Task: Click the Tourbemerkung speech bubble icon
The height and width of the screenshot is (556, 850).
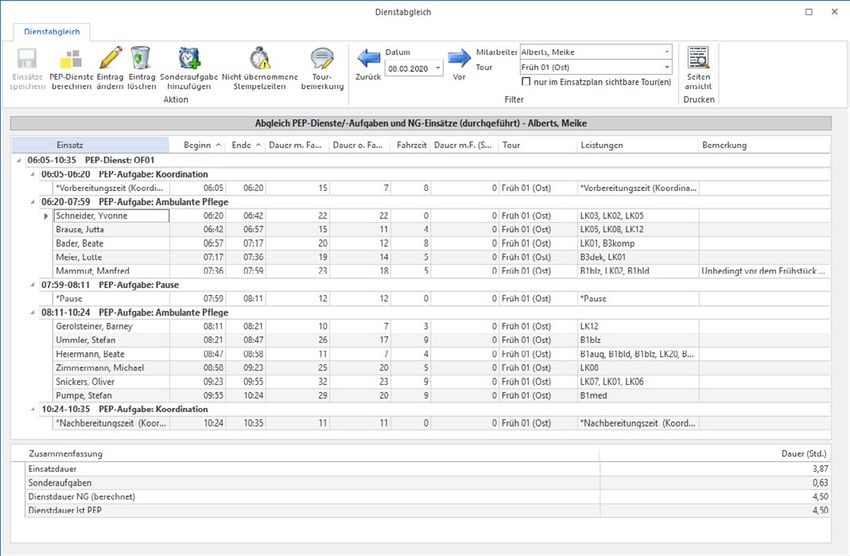Action: click(x=322, y=59)
